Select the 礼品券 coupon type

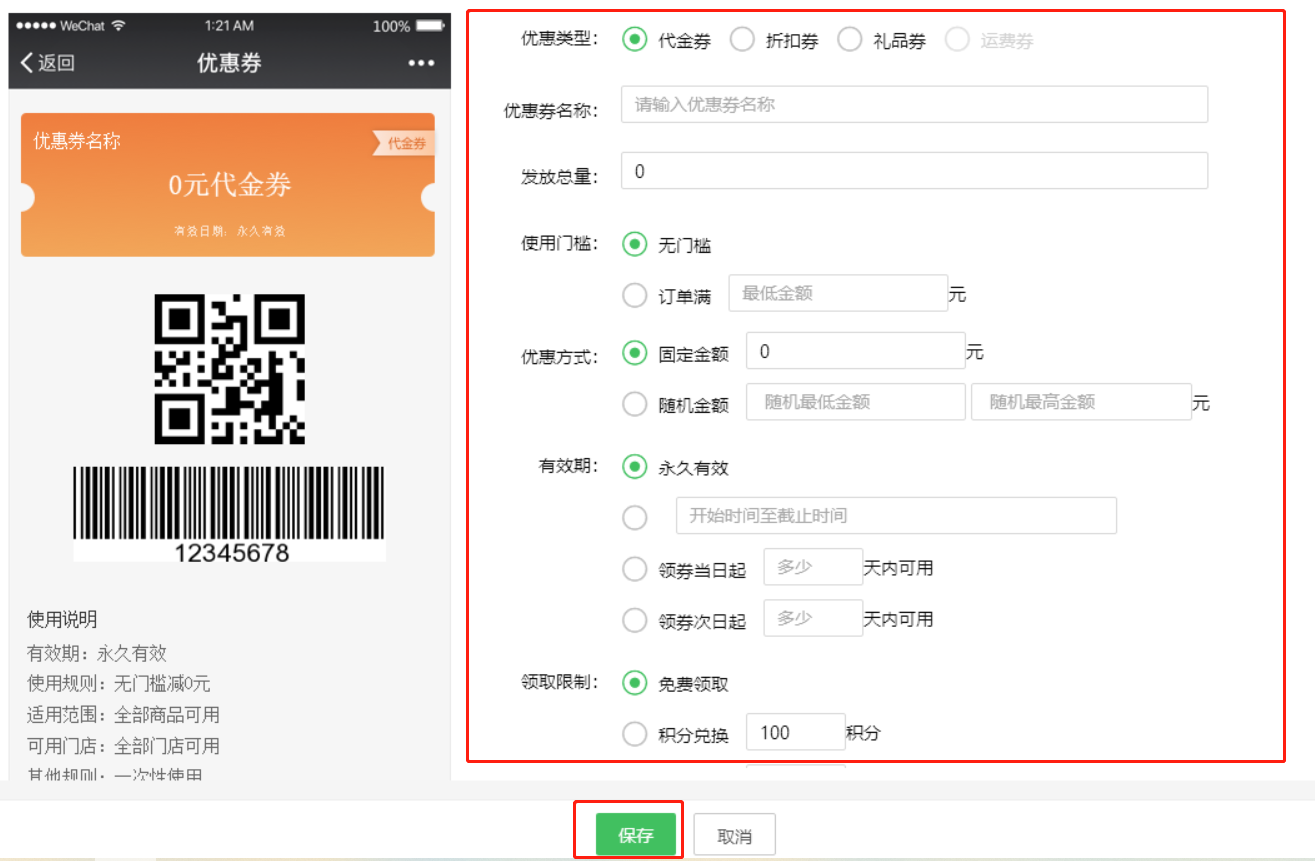pos(849,40)
